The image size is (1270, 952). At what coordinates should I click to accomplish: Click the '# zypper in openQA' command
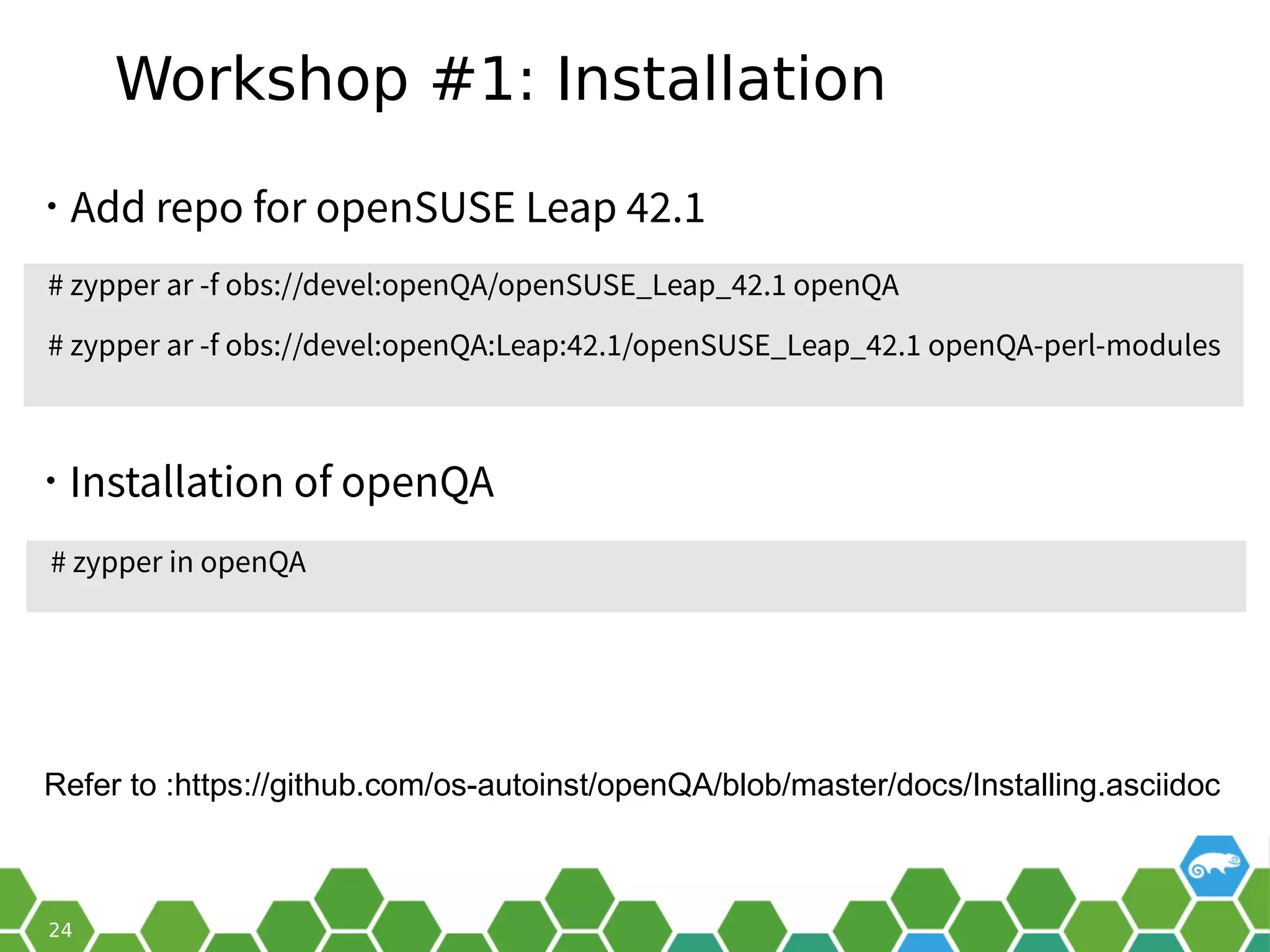click(x=178, y=563)
